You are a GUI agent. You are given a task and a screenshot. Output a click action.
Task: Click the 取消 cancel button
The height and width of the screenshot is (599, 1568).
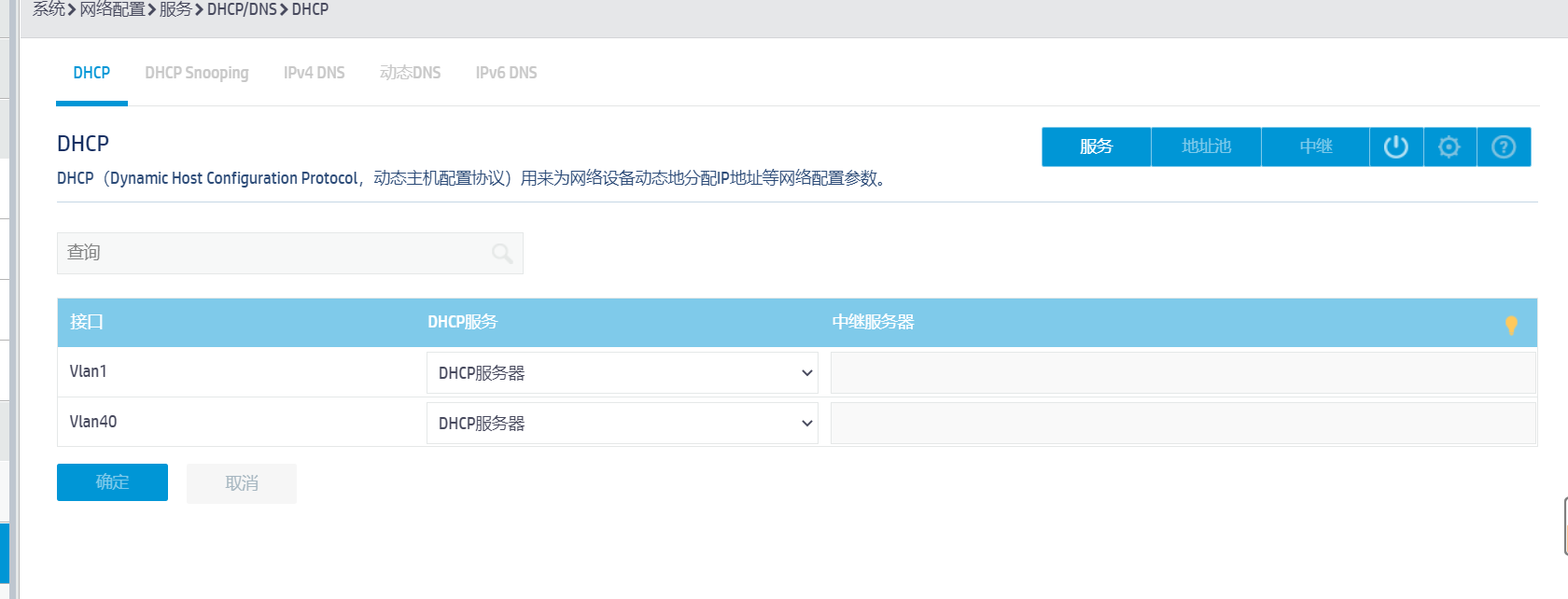[x=242, y=483]
